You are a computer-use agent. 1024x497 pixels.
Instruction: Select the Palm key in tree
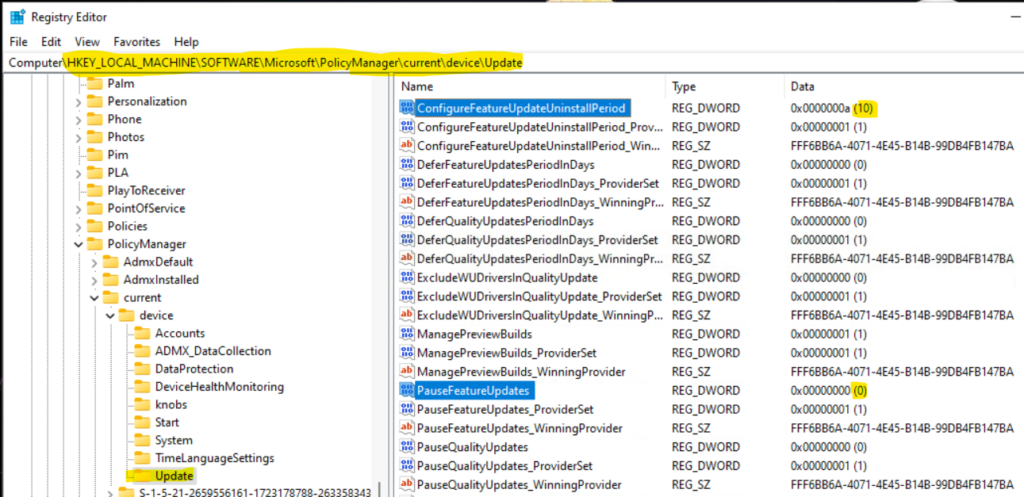[x=121, y=84]
